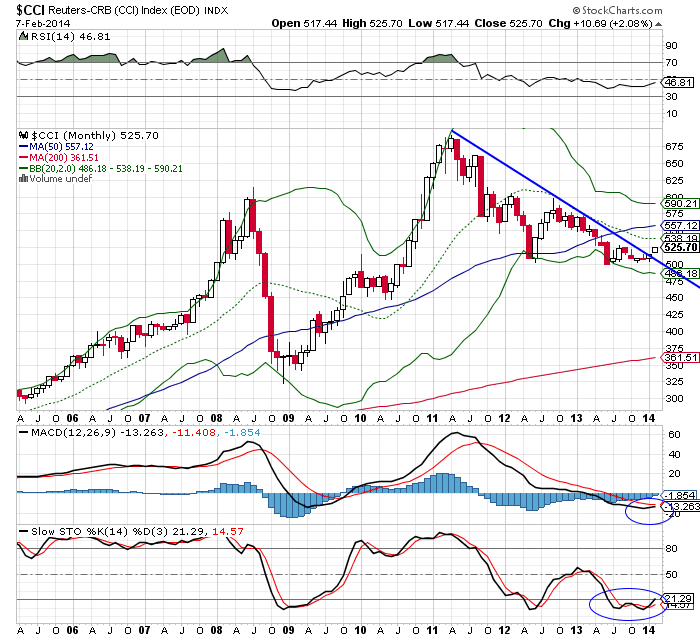Click the -1.854 MACD histogram value tag
This screenshot has width=700, height=639.
[680, 495]
